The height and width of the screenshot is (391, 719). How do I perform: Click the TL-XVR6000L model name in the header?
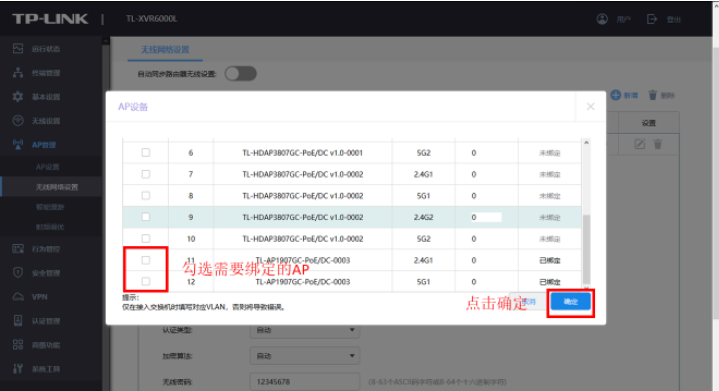click(151, 19)
